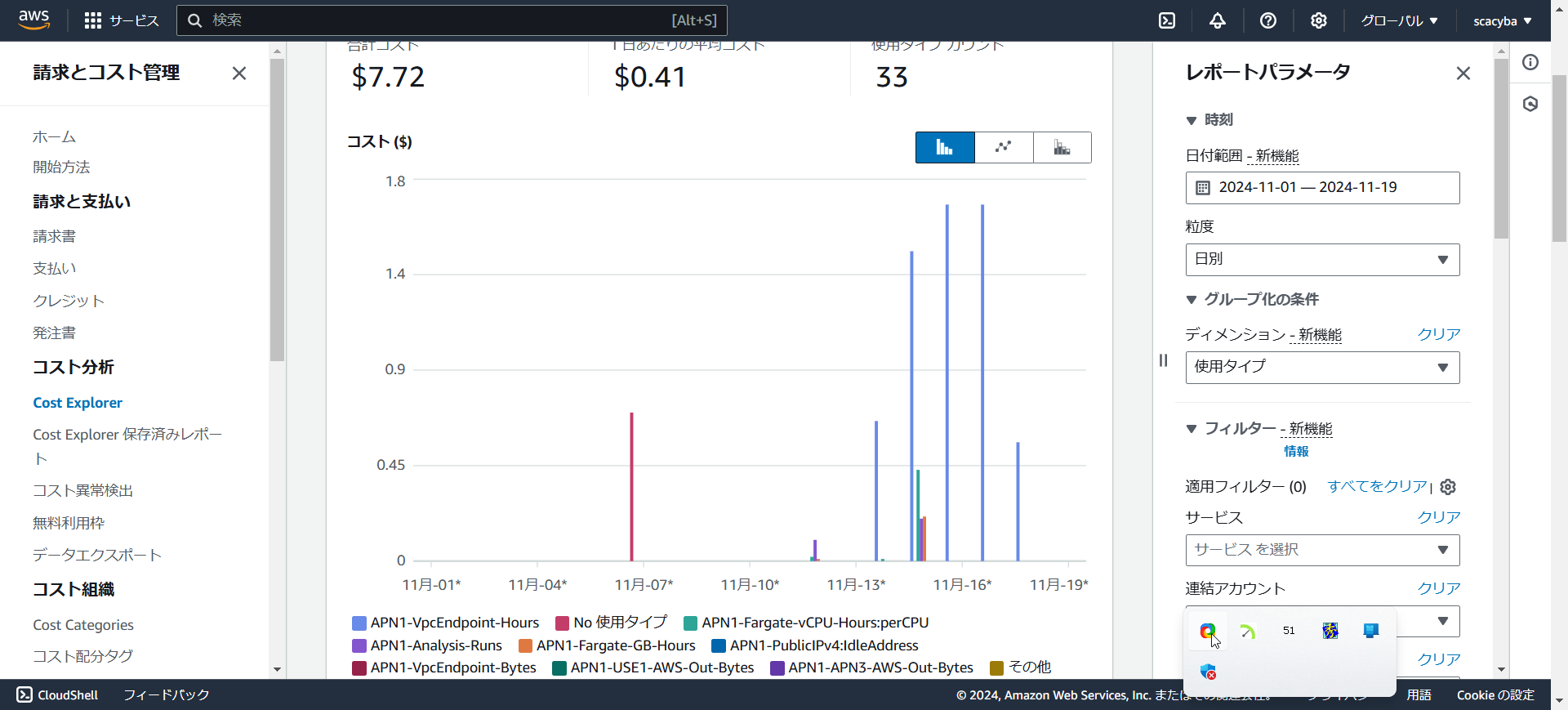Switch to stacked bar chart view
Viewport: 1568px width, 710px height.
tap(1062, 148)
